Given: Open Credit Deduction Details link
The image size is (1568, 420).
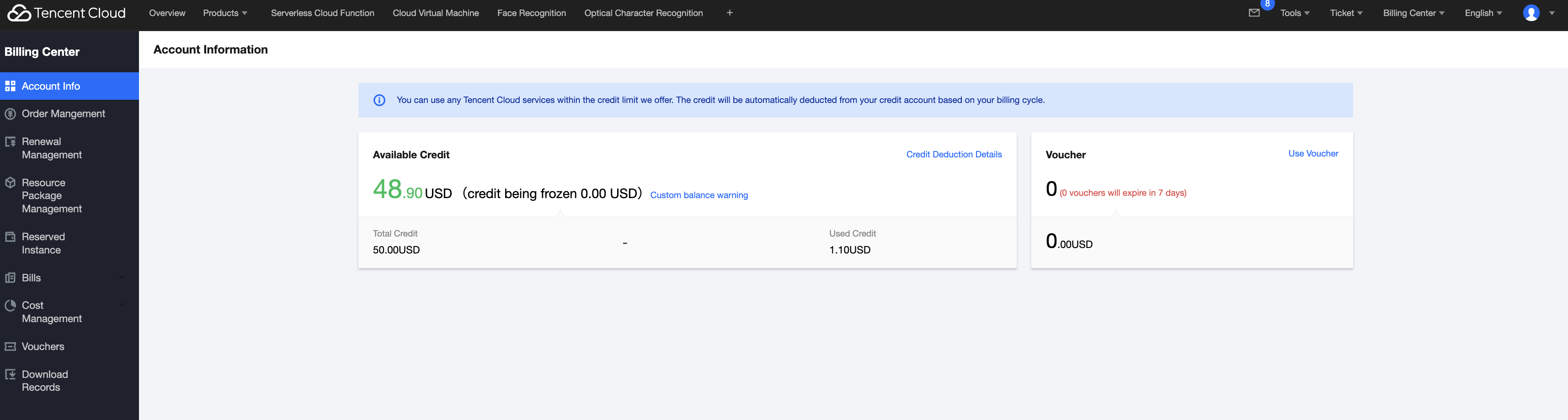Looking at the screenshot, I should [x=954, y=155].
